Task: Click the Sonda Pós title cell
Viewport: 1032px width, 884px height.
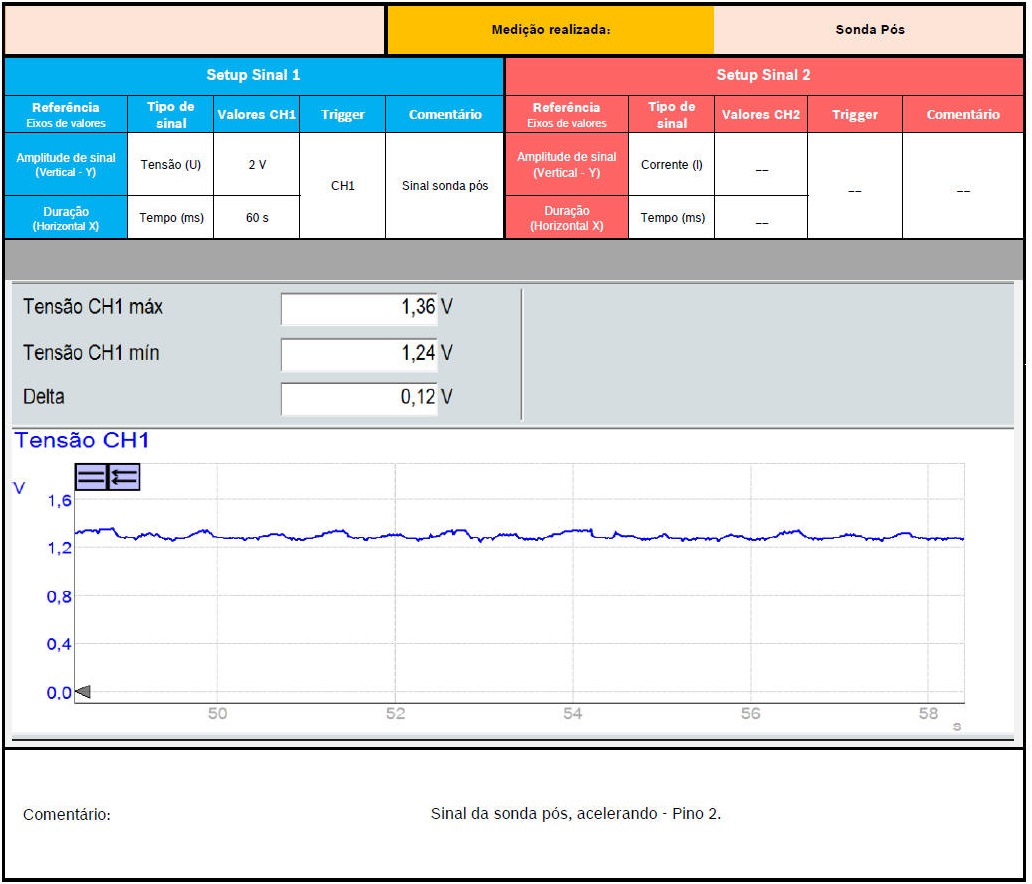Action: (x=869, y=30)
